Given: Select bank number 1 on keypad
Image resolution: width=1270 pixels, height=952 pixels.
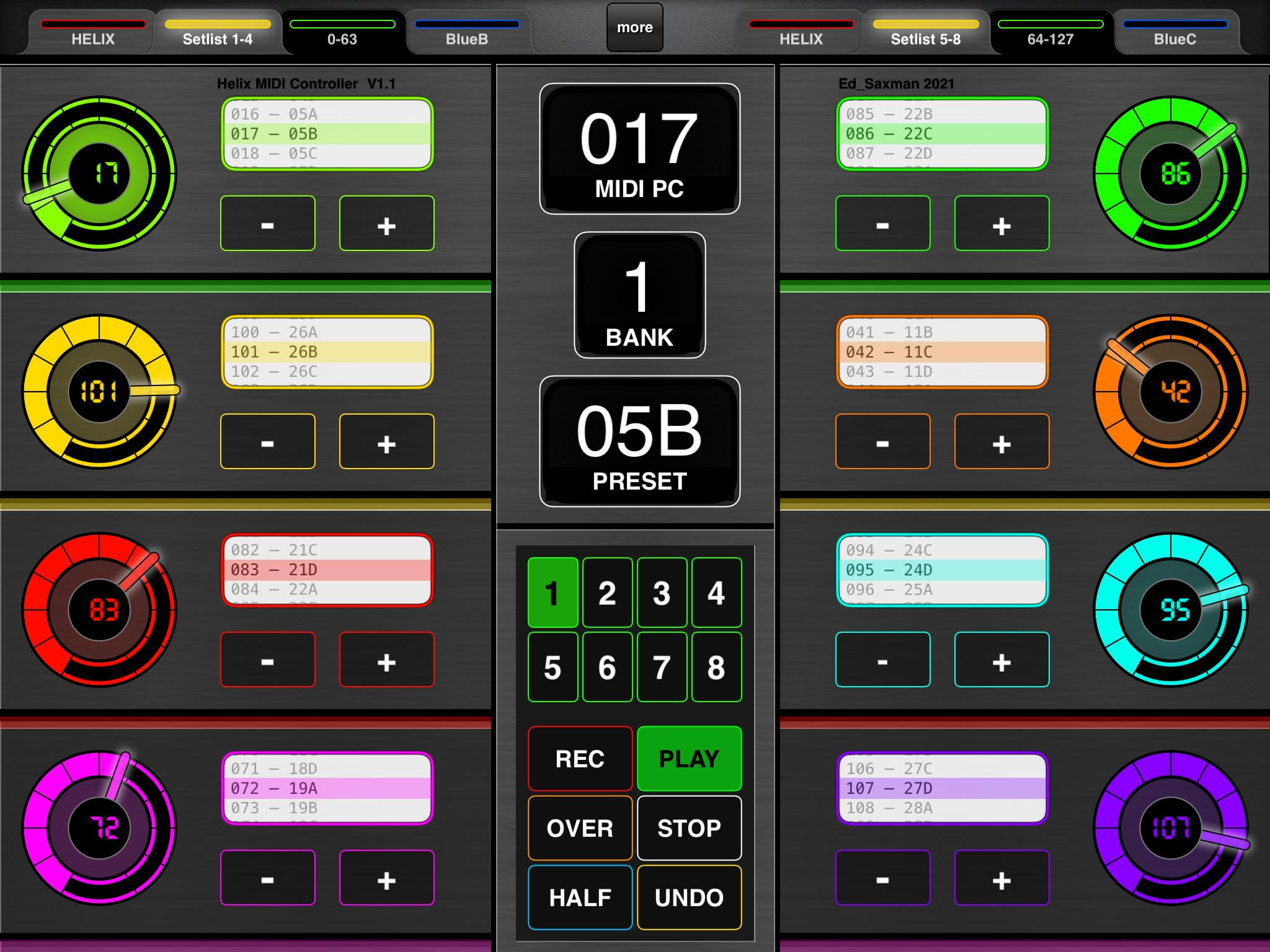Looking at the screenshot, I should [553, 593].
